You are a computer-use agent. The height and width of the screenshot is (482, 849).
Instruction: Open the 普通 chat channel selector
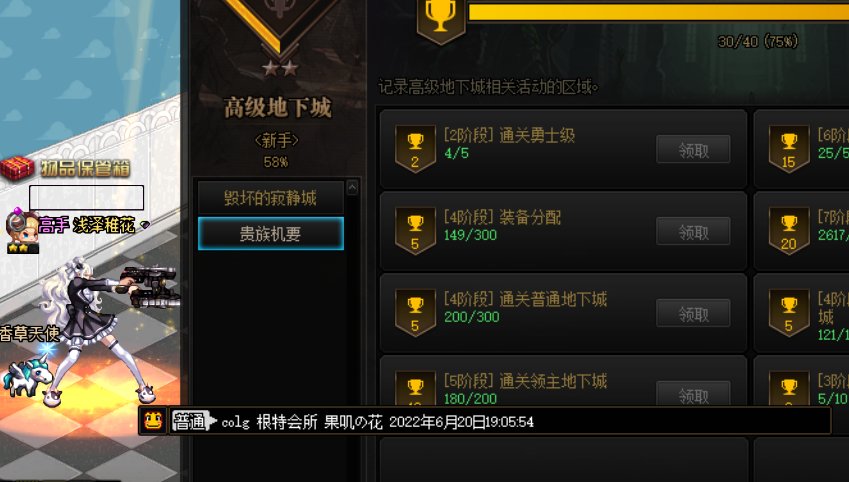(194, 421)
